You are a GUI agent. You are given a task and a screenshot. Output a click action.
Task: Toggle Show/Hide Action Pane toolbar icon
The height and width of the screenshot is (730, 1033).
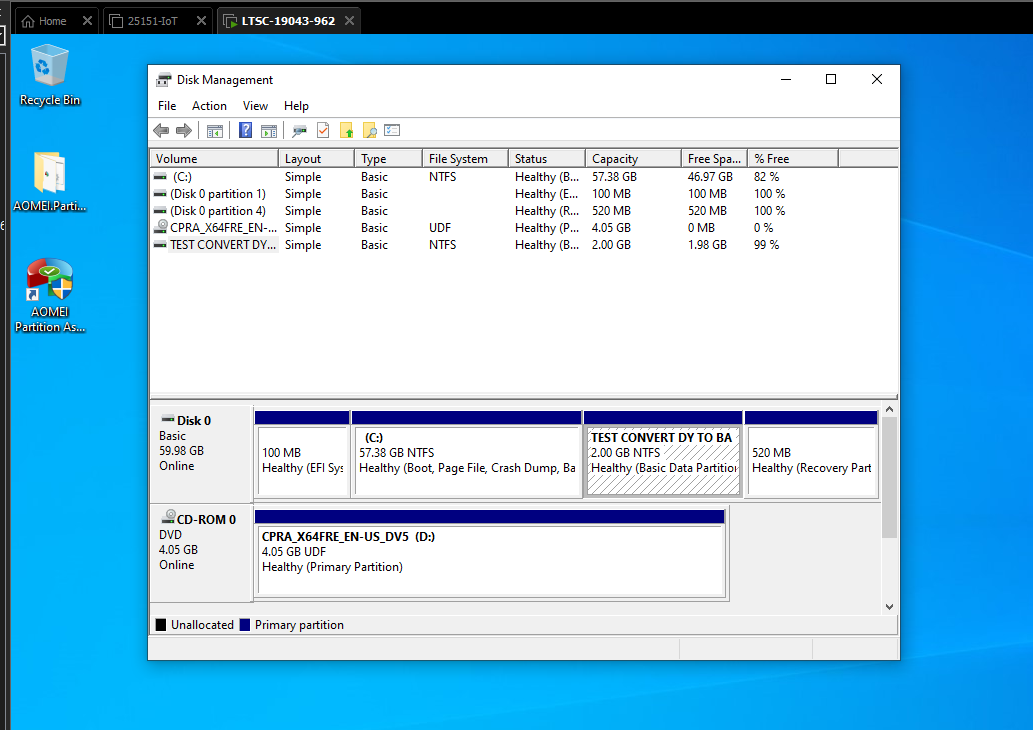tap(269, 130)
